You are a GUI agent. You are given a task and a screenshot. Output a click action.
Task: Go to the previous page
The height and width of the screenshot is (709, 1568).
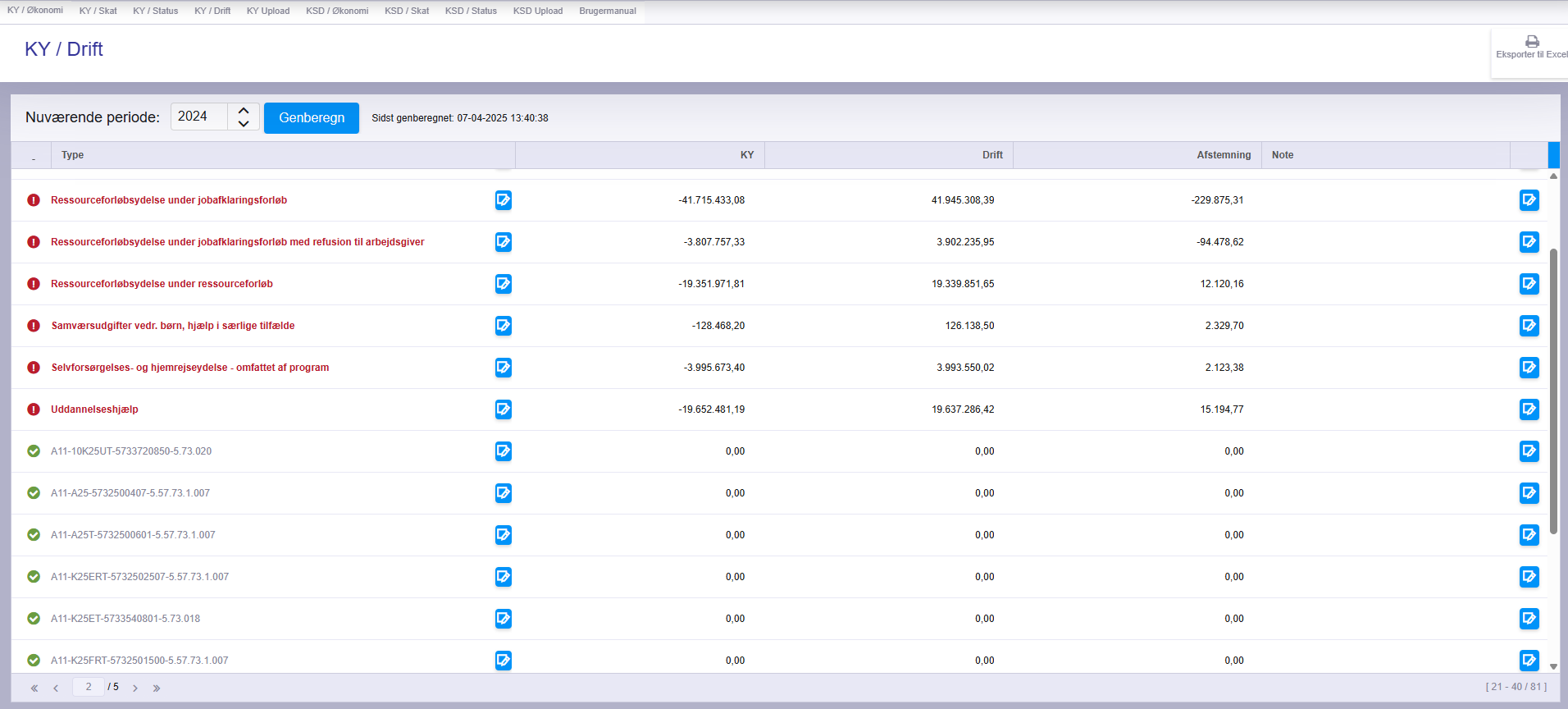click(x=56, y=688)
